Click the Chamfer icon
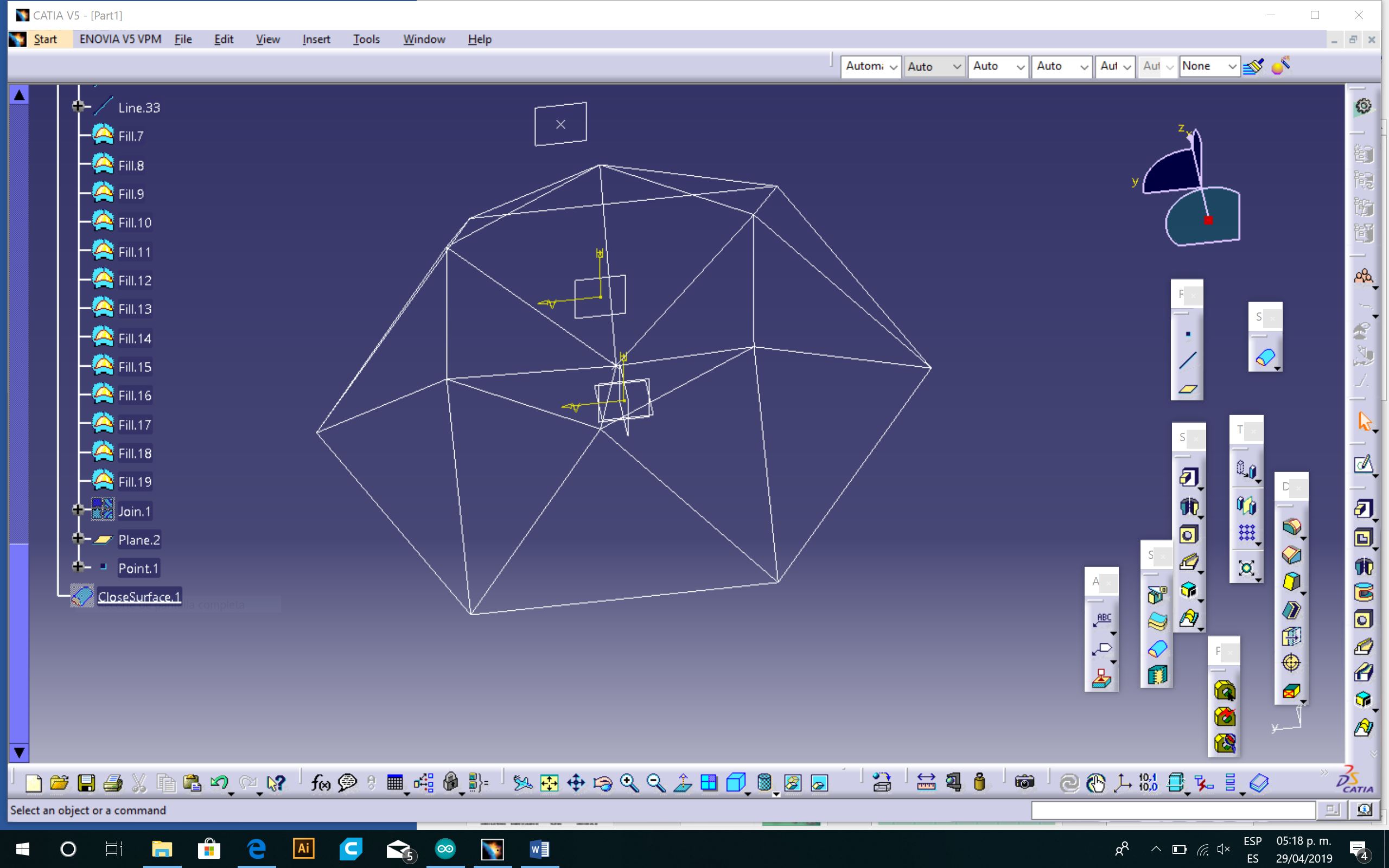1389x868 pixels. [1291, 554]
